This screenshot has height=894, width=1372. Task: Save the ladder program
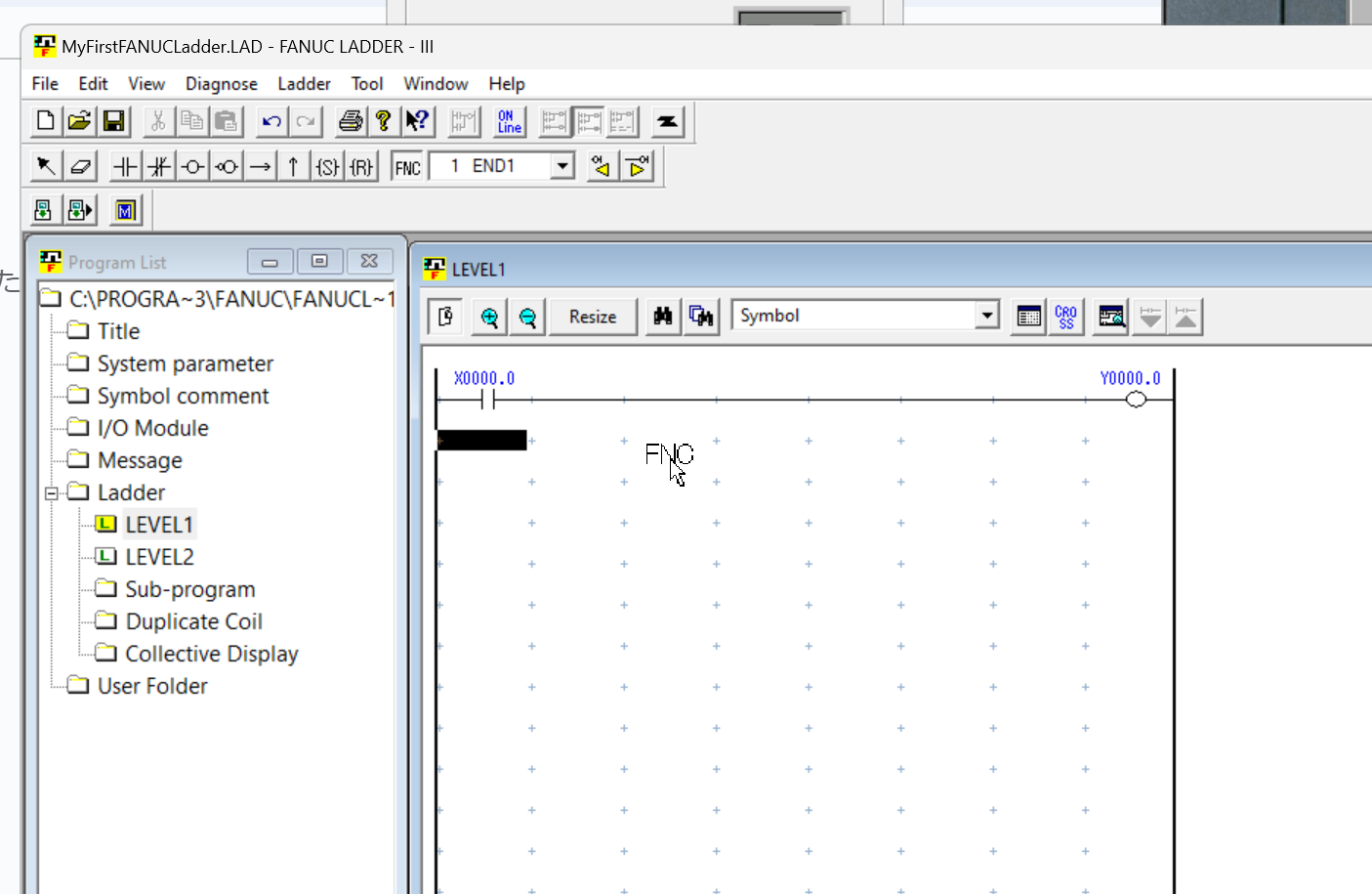[113, 121]
